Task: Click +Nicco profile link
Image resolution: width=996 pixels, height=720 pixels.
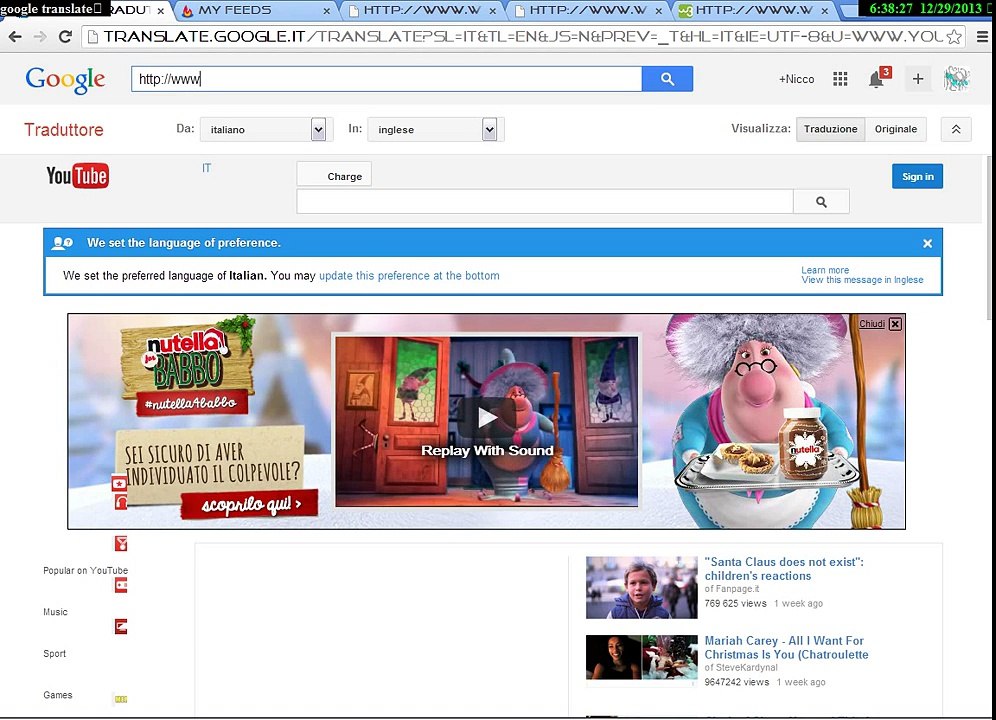Action: click(797, 79)
